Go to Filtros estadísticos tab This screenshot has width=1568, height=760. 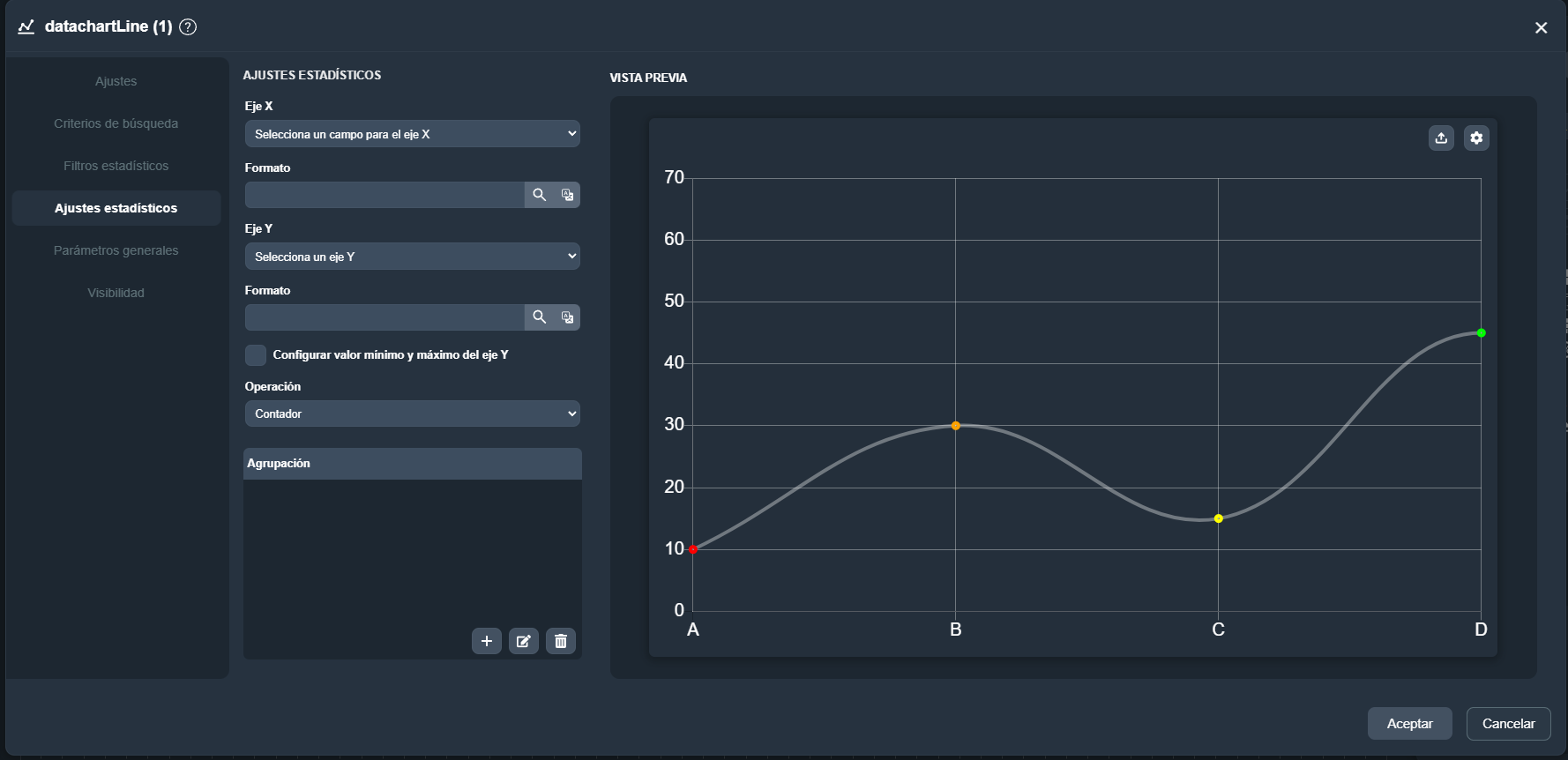click(x=116, y=166)
